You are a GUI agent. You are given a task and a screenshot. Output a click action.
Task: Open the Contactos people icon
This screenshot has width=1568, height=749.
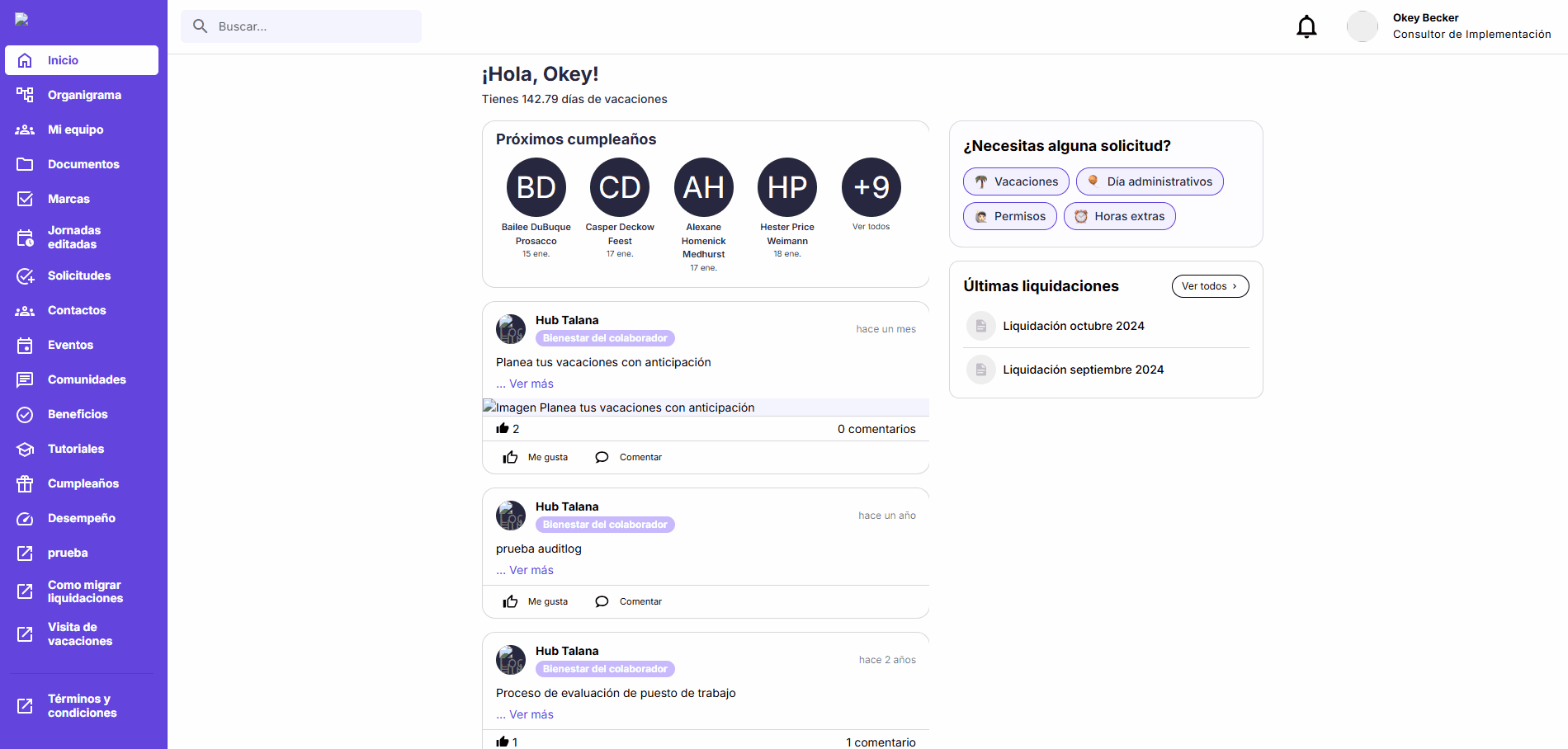pos(25,310)
